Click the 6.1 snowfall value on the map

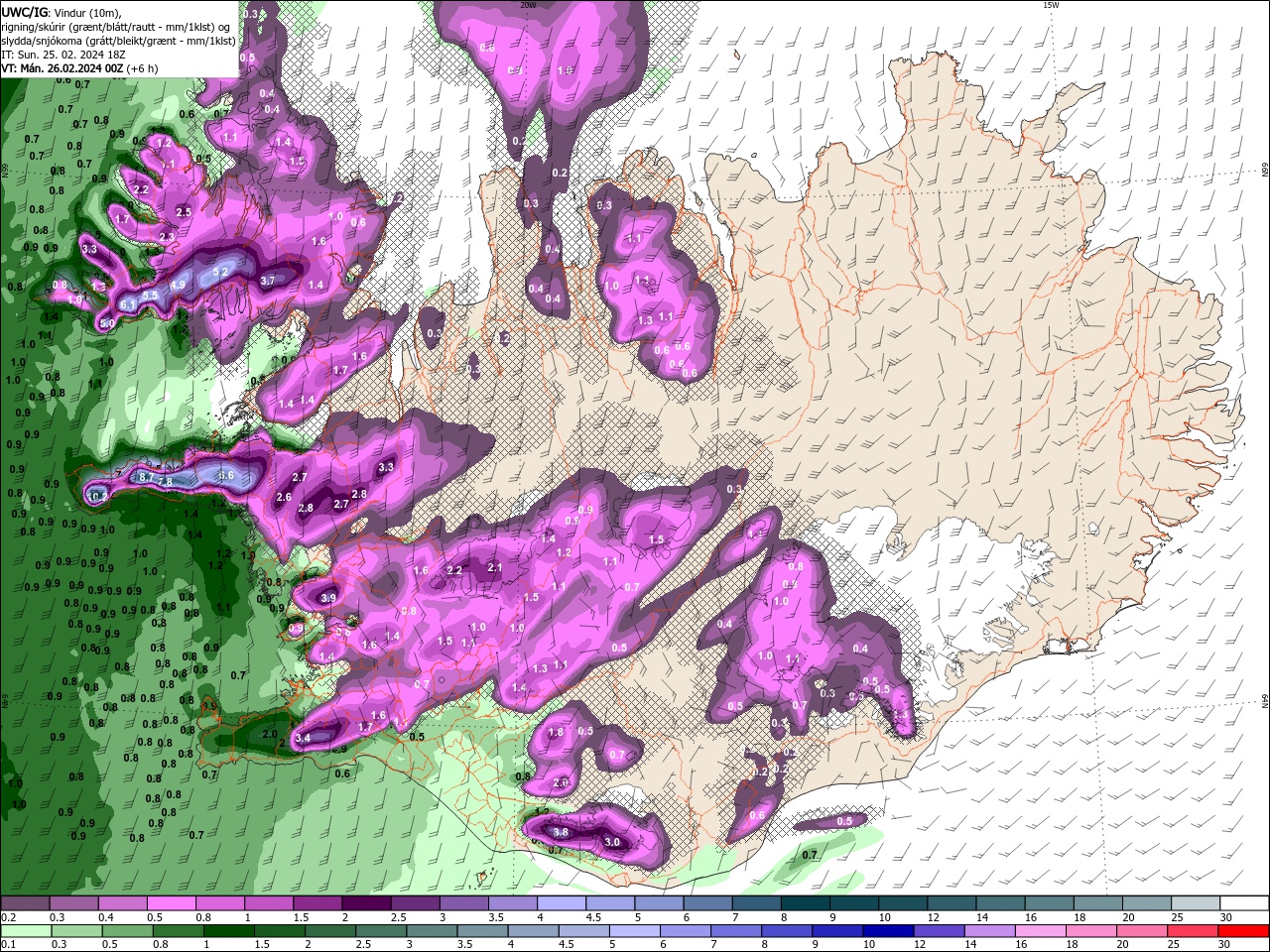point(129,304)
